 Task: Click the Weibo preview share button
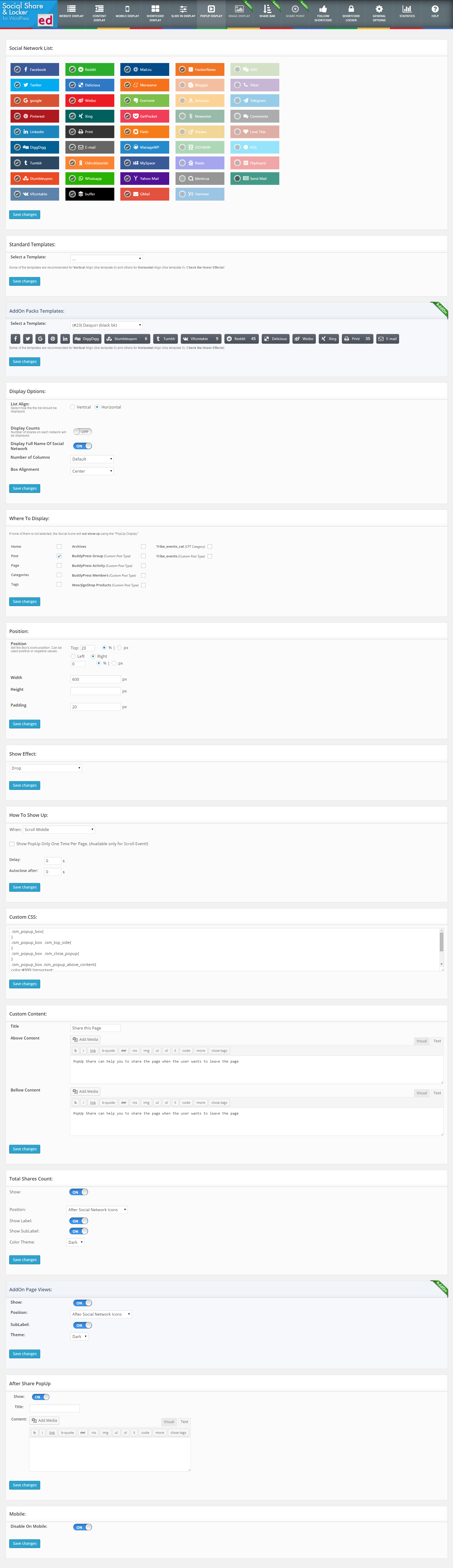coord(304,338)
